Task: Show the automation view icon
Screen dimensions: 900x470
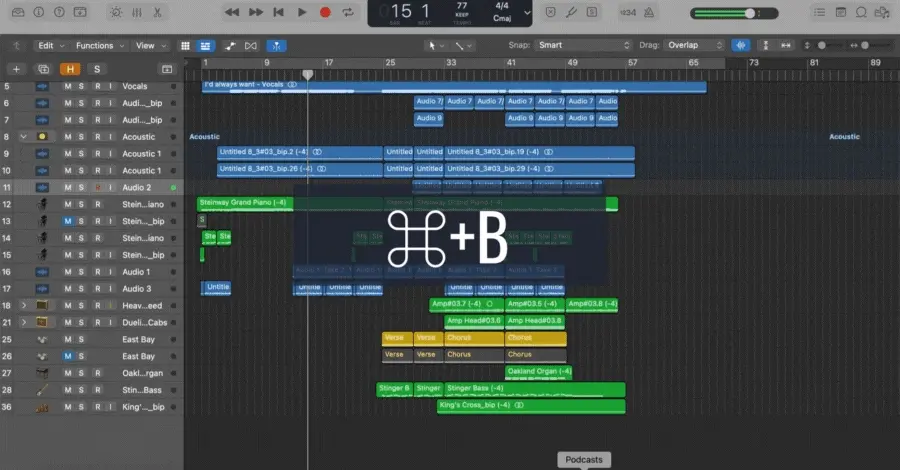Action: click(x=230, y=45)
